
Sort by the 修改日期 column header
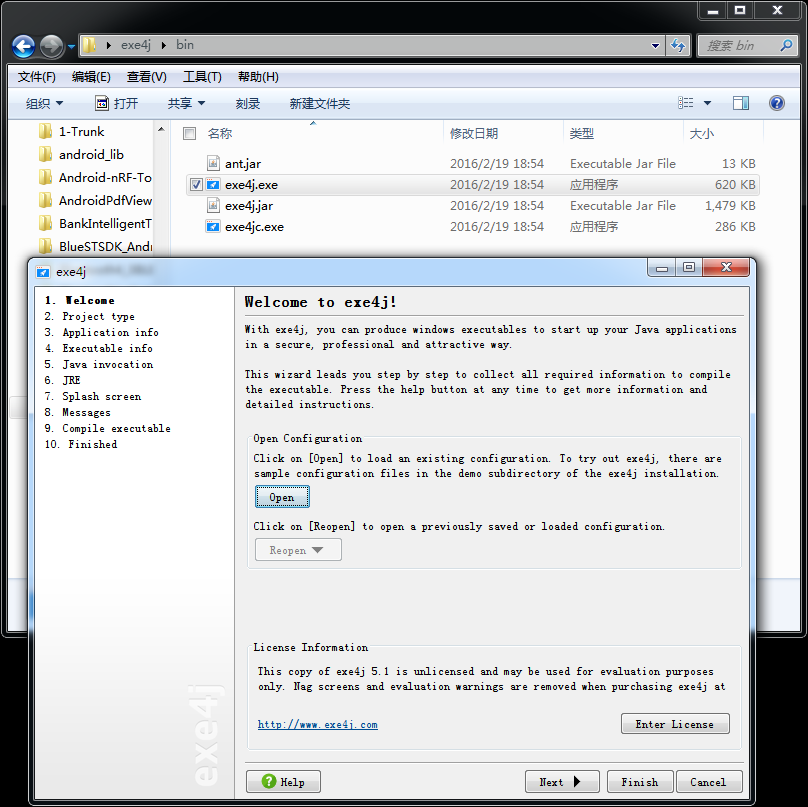pos(474,134)
